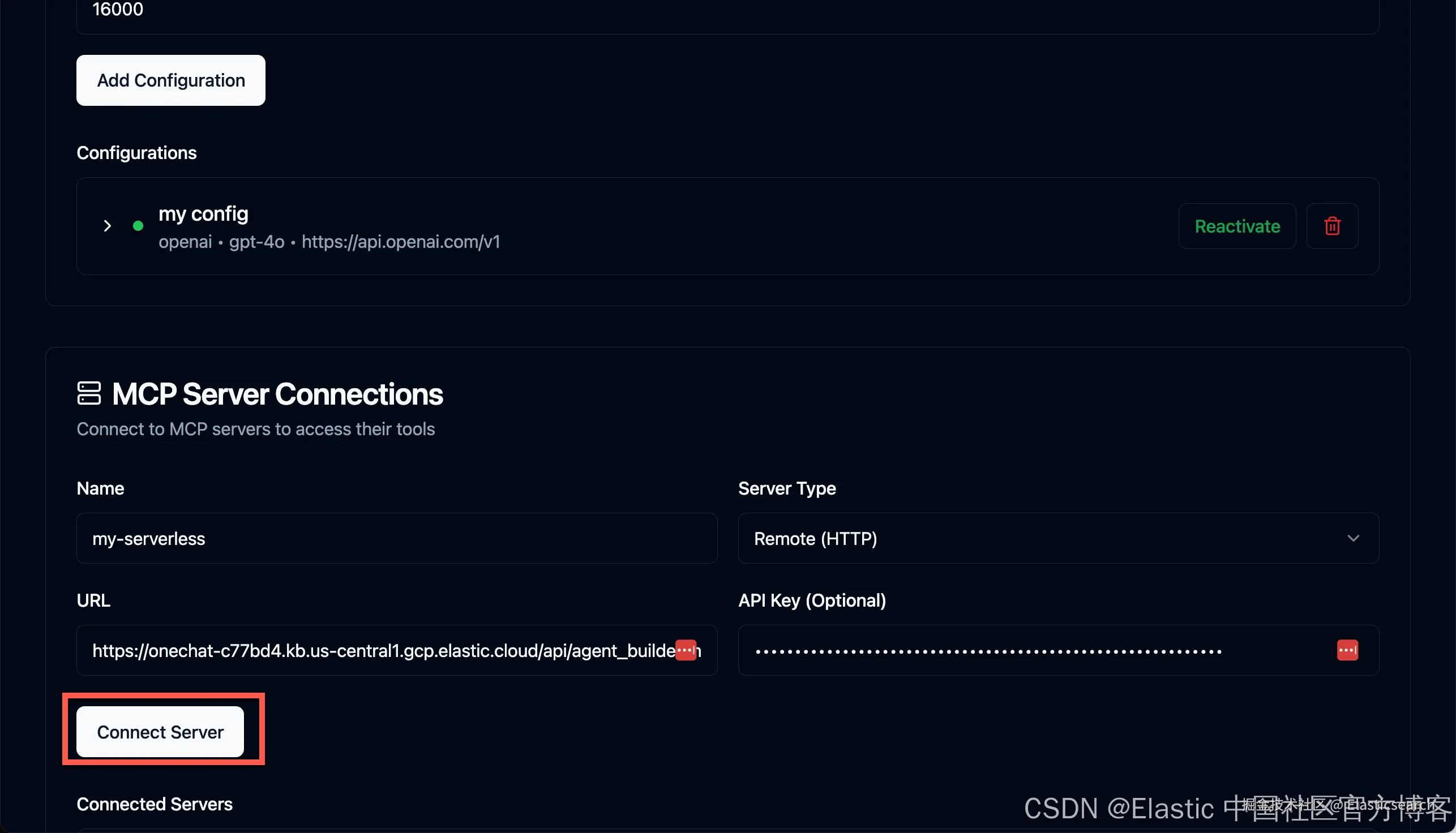Click red extension icon in API Key field

(1347, 650)
